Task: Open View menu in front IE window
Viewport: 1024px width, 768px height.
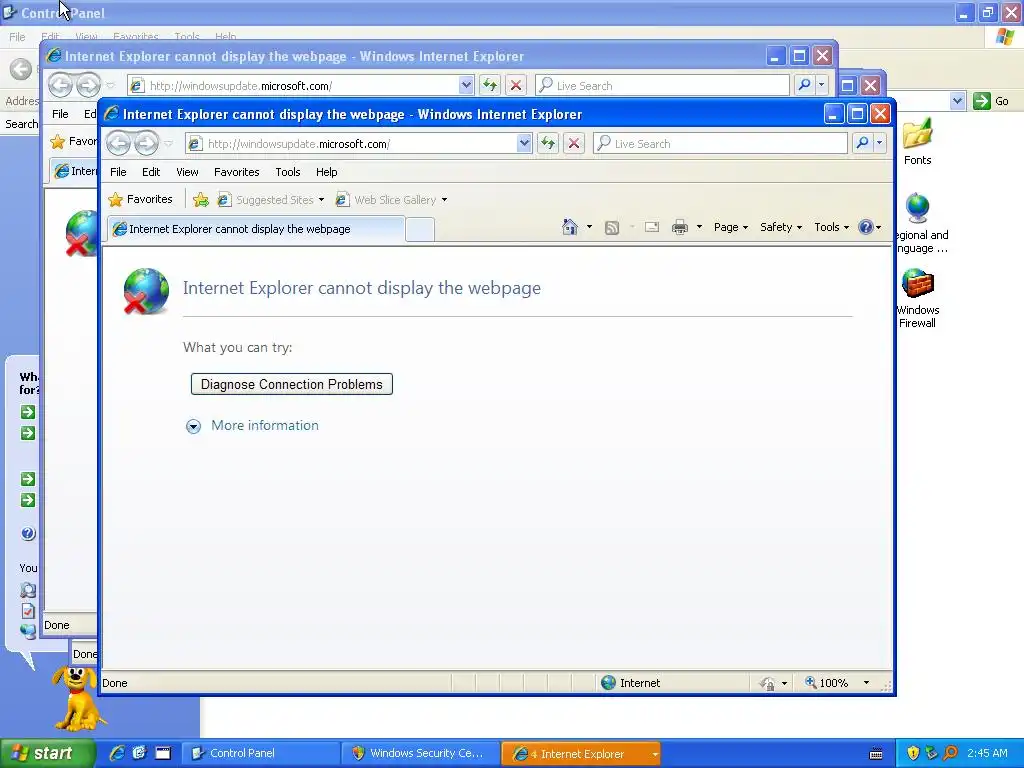Action: pos(187,172)
